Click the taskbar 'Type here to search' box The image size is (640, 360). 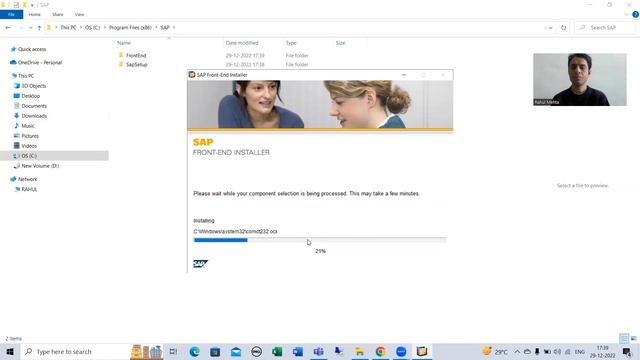[x=76, y=351]
